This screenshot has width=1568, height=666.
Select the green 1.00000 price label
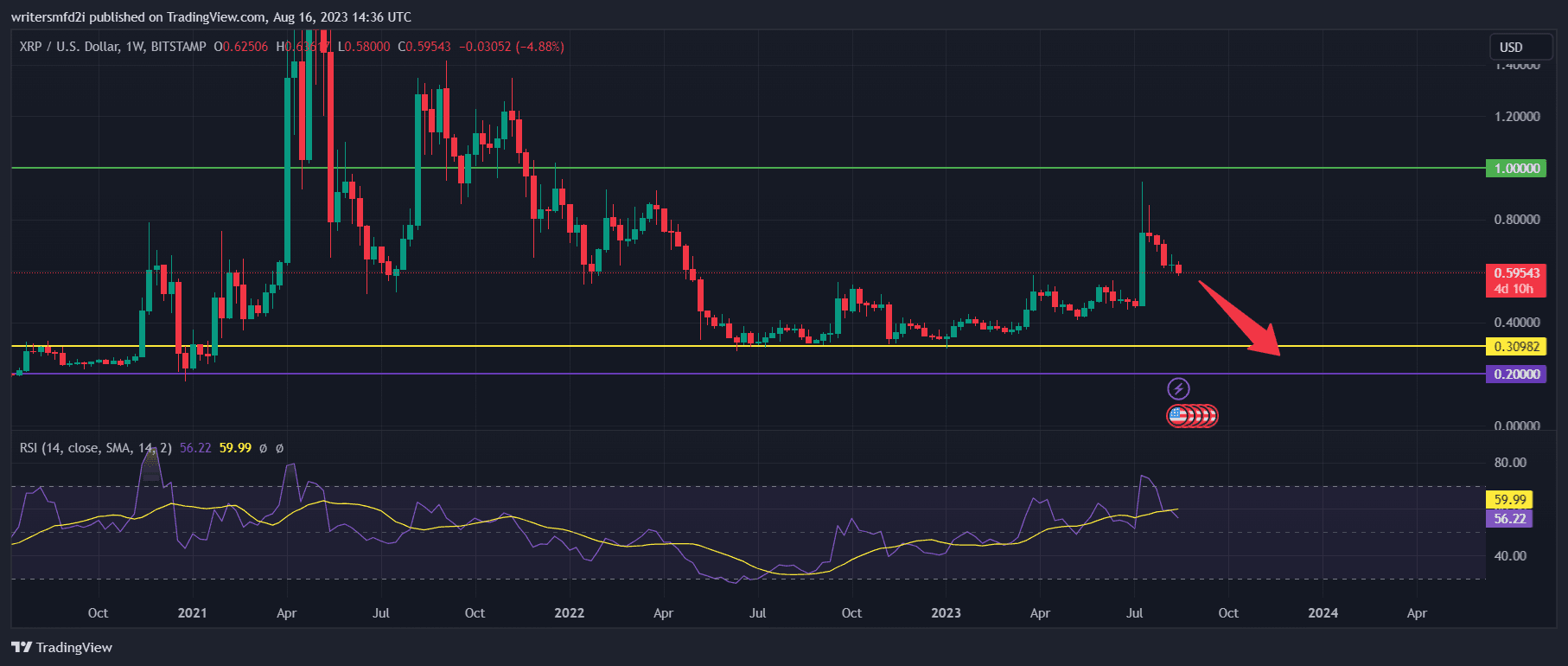pos(1516,168)
